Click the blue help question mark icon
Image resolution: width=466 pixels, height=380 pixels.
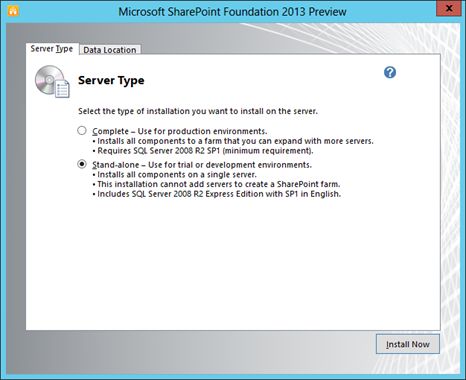[x=390, y=72]
